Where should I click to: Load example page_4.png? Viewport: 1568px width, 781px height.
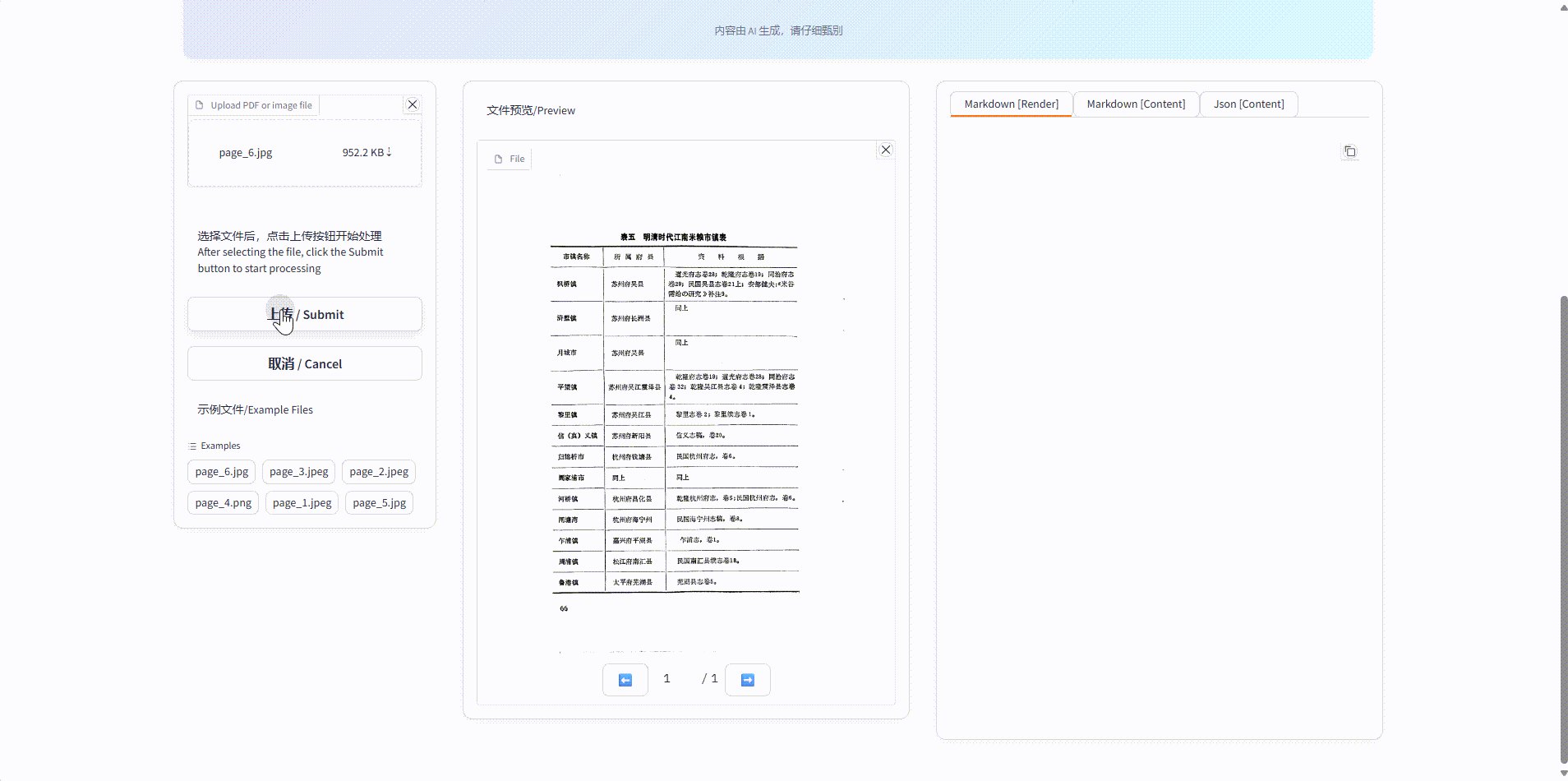pos(224,502)
